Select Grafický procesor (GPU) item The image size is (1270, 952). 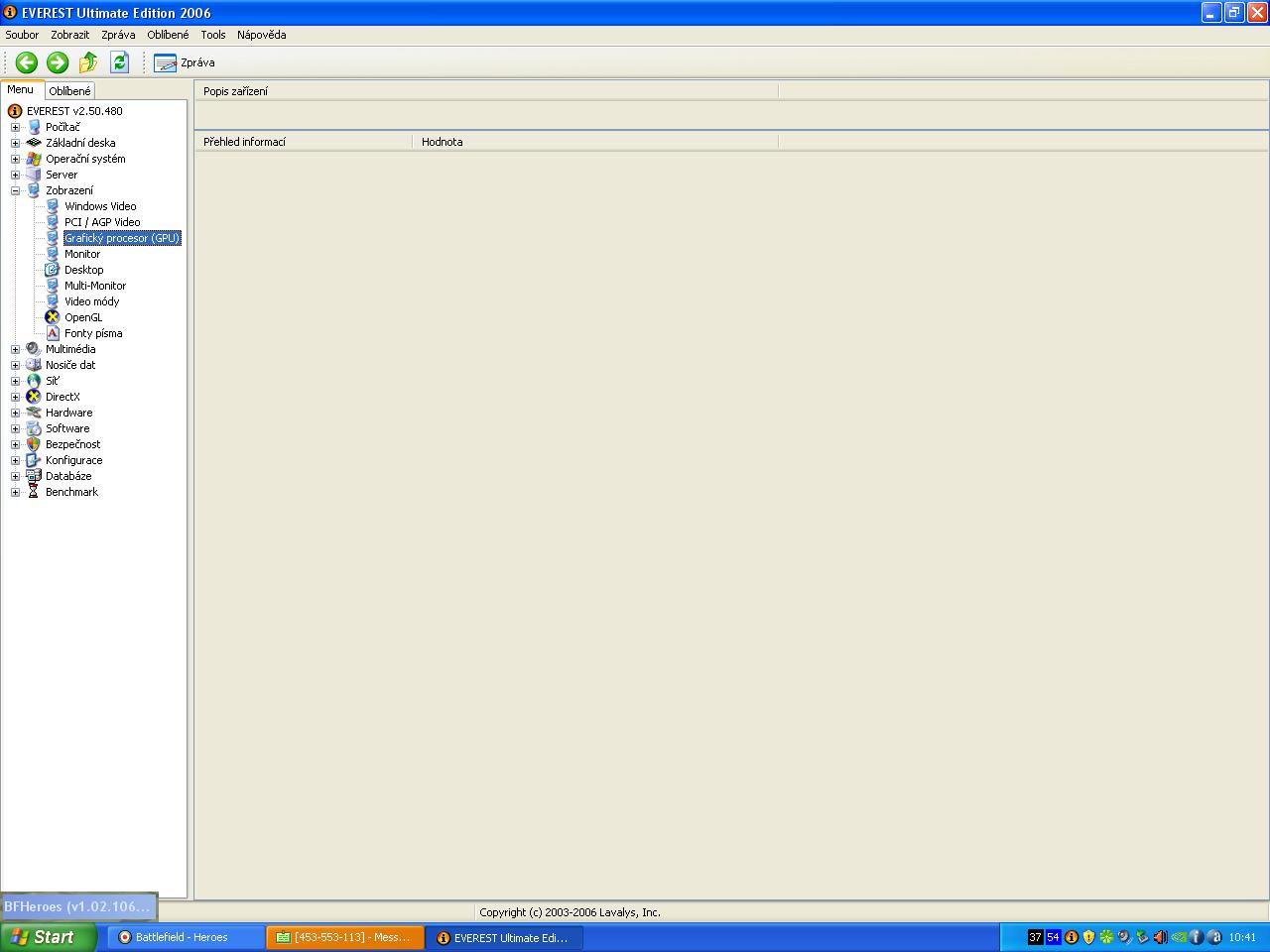coord(122,238)
